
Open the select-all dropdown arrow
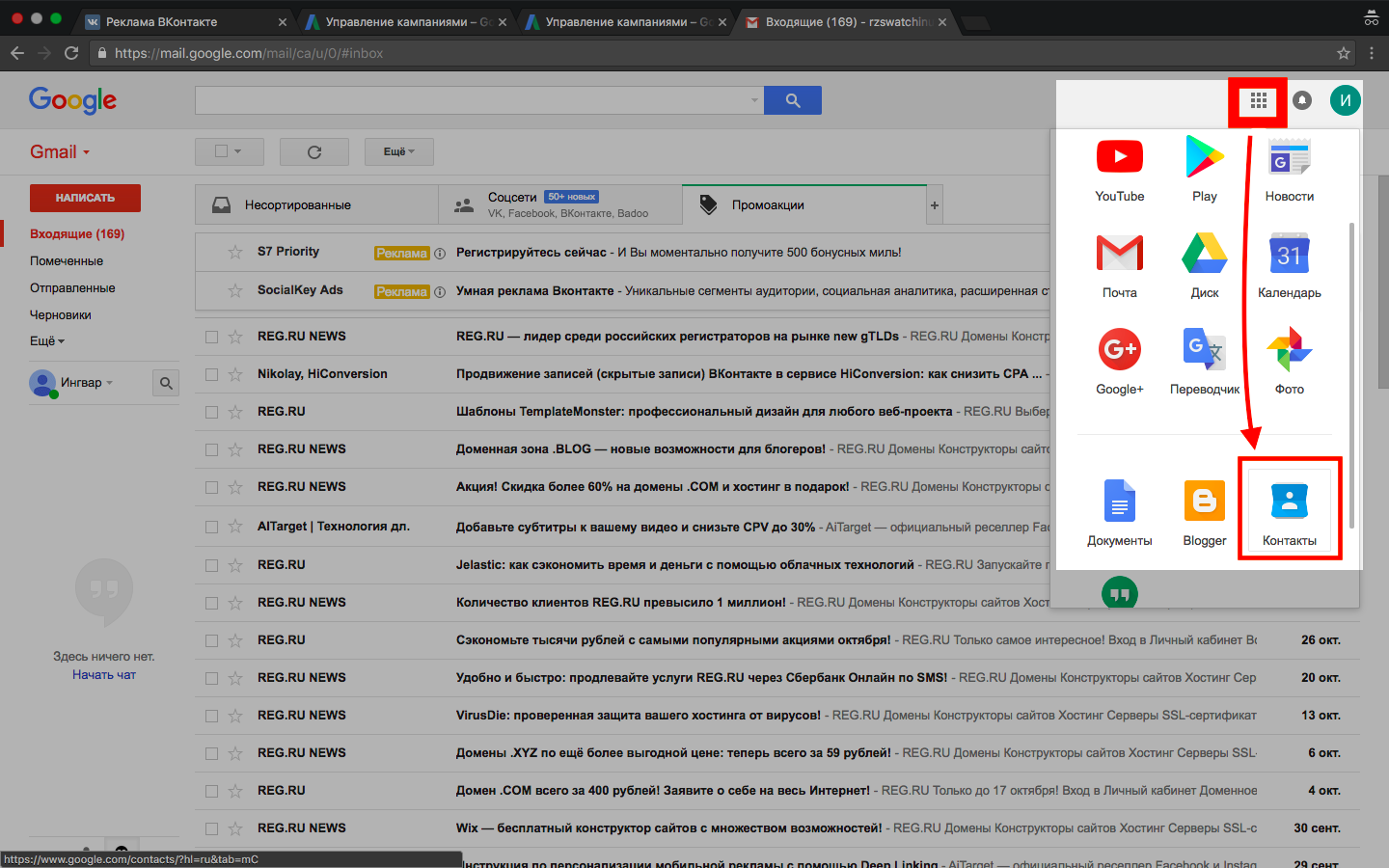[237, 151]
